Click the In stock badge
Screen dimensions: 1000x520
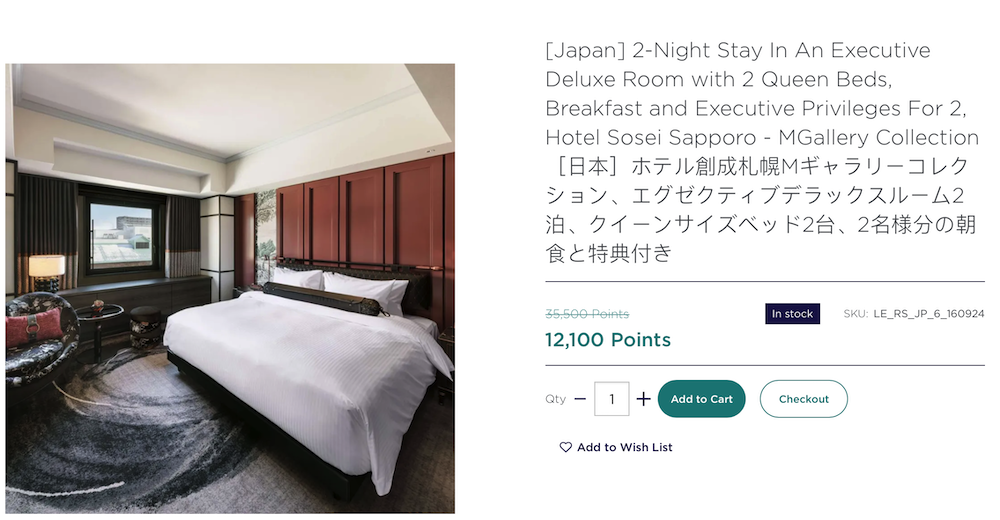[x=792, y=314]
